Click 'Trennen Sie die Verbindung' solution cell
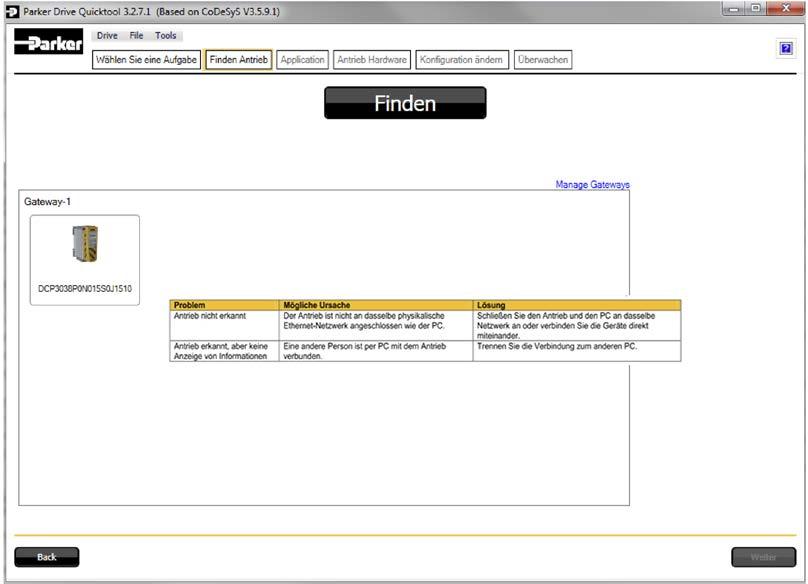The width and height of the screenshot is (808, 584). (x=577, y=351)
